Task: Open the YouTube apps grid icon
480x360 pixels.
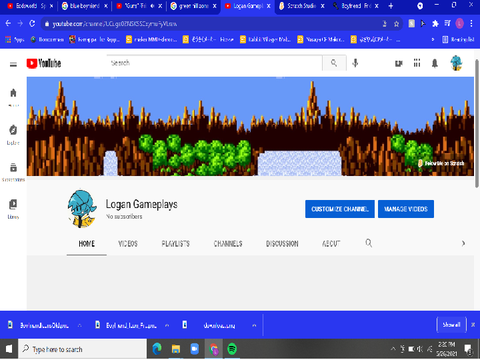Action: (417, 63)
